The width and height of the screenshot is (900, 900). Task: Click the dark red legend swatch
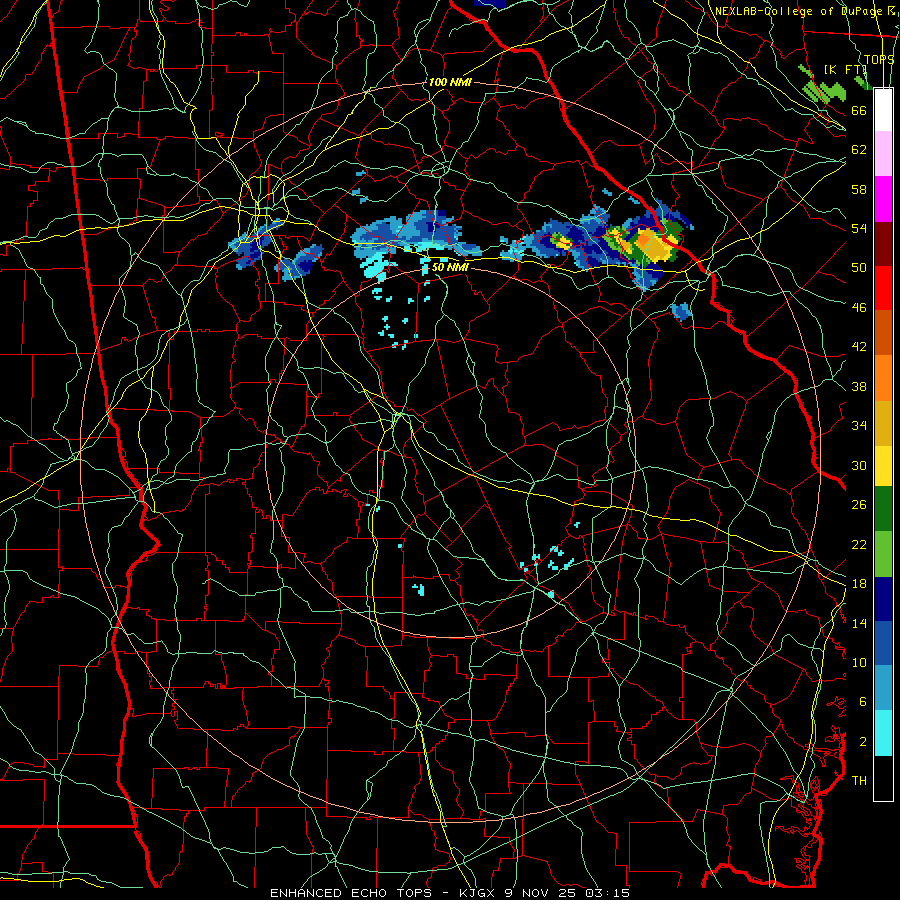(883, 243)
